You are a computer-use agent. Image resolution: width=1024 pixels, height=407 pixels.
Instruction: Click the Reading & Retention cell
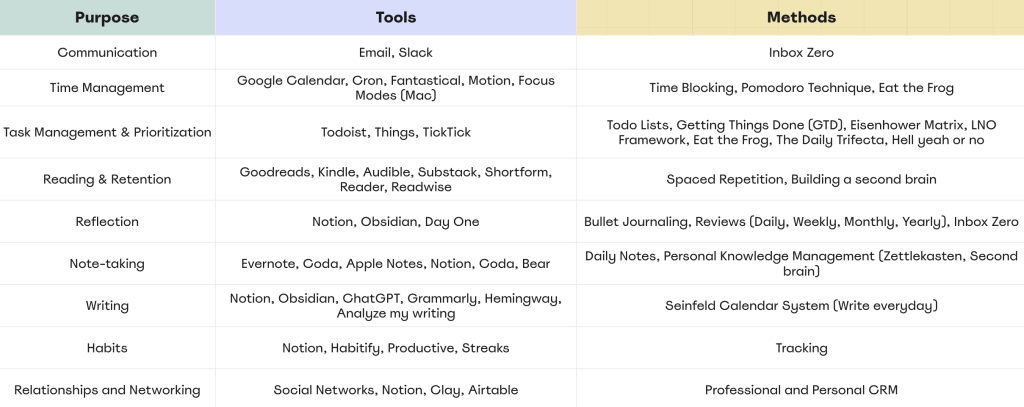pyautogui.click(x=107, y=179)
